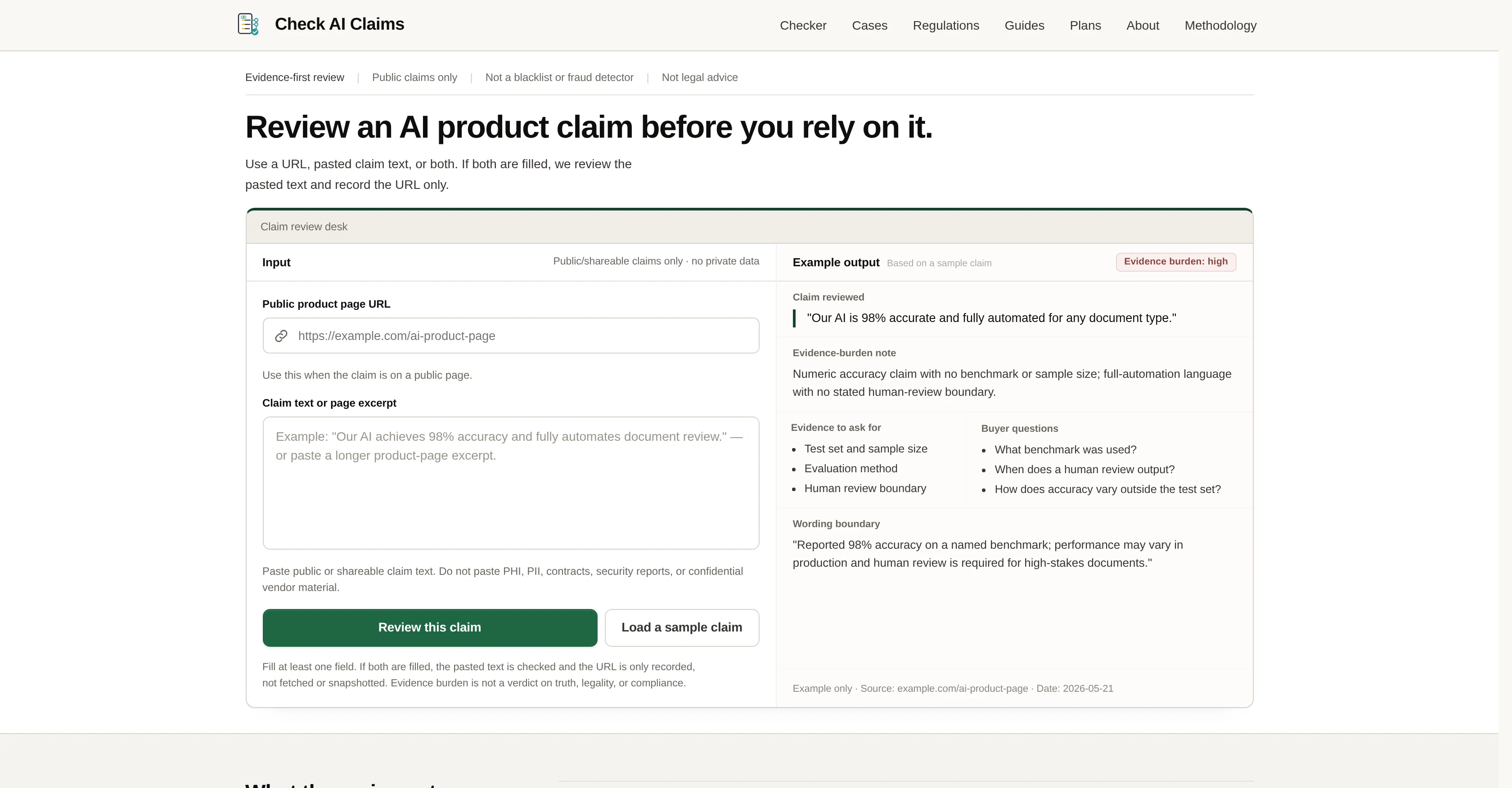The image size is (1512, 788).
Task: Click the "Based on a sample claim" caption
Action: coord(939,263)
